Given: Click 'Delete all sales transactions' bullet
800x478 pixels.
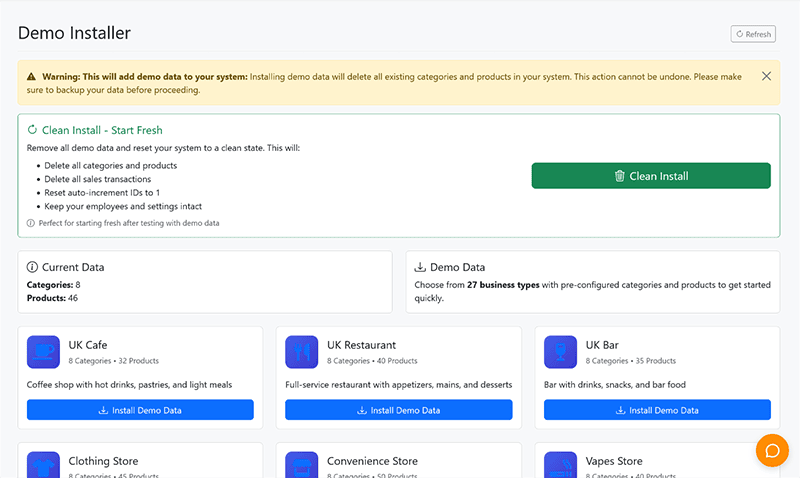Looking at the screenshot, I should coord(97,179).
